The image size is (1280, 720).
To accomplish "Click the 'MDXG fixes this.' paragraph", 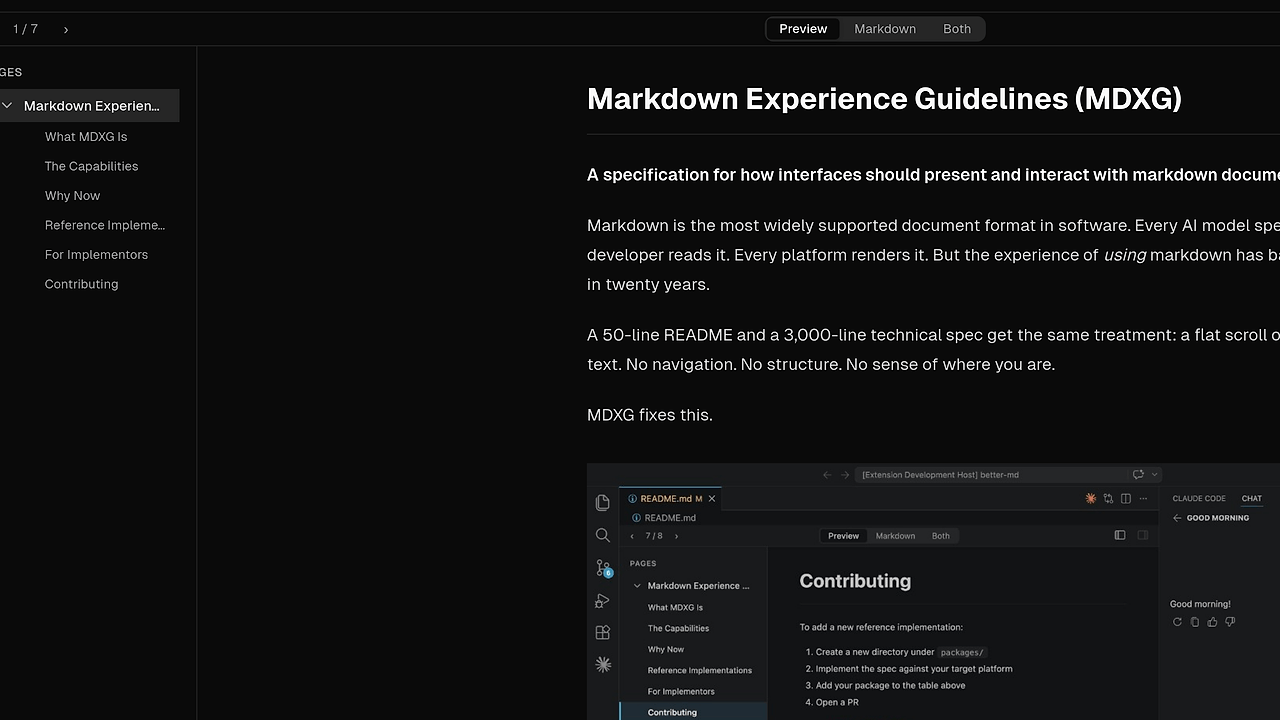I will click(650, 415).
